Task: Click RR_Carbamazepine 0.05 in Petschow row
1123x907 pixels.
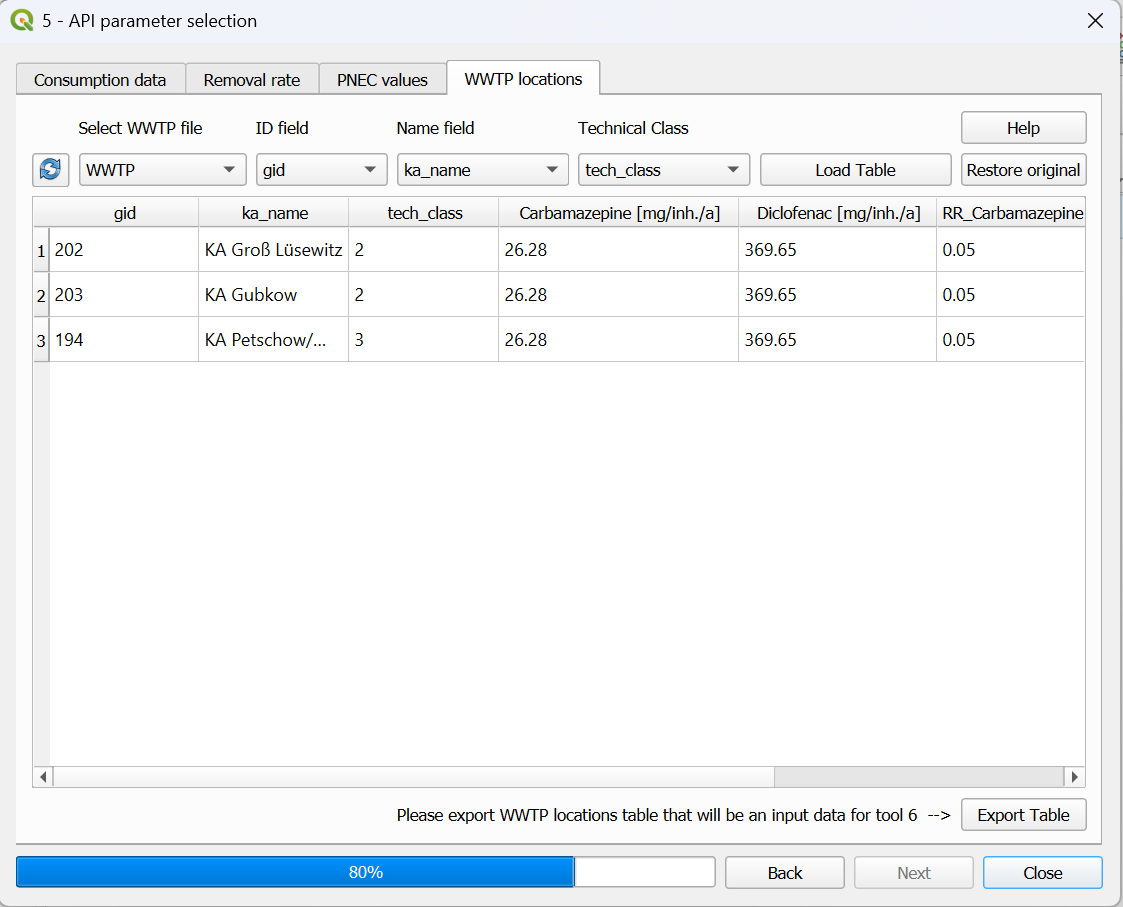Action: (x=1011, y=340)
